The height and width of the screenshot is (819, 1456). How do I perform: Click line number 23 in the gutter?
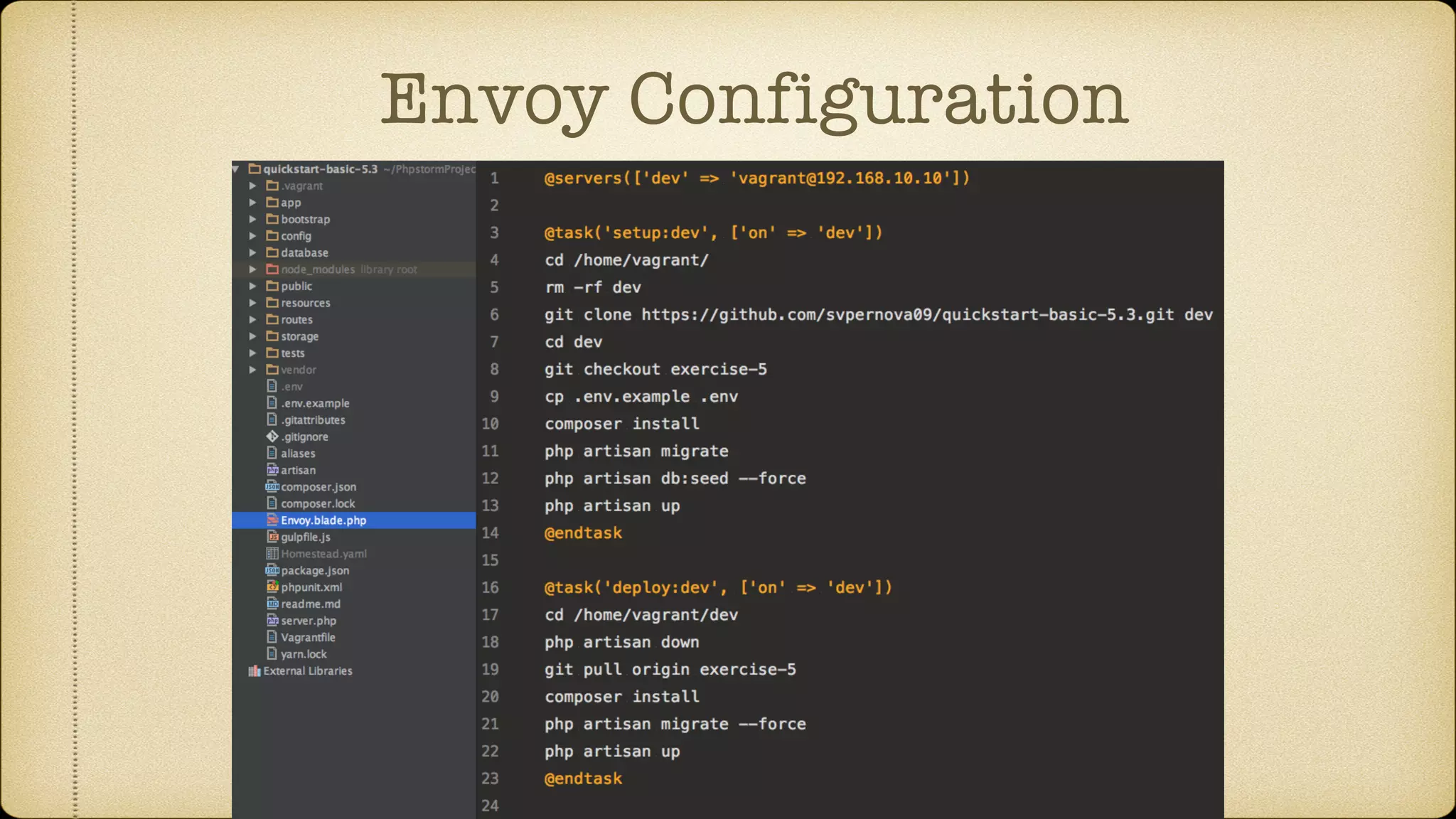[490, 778]
